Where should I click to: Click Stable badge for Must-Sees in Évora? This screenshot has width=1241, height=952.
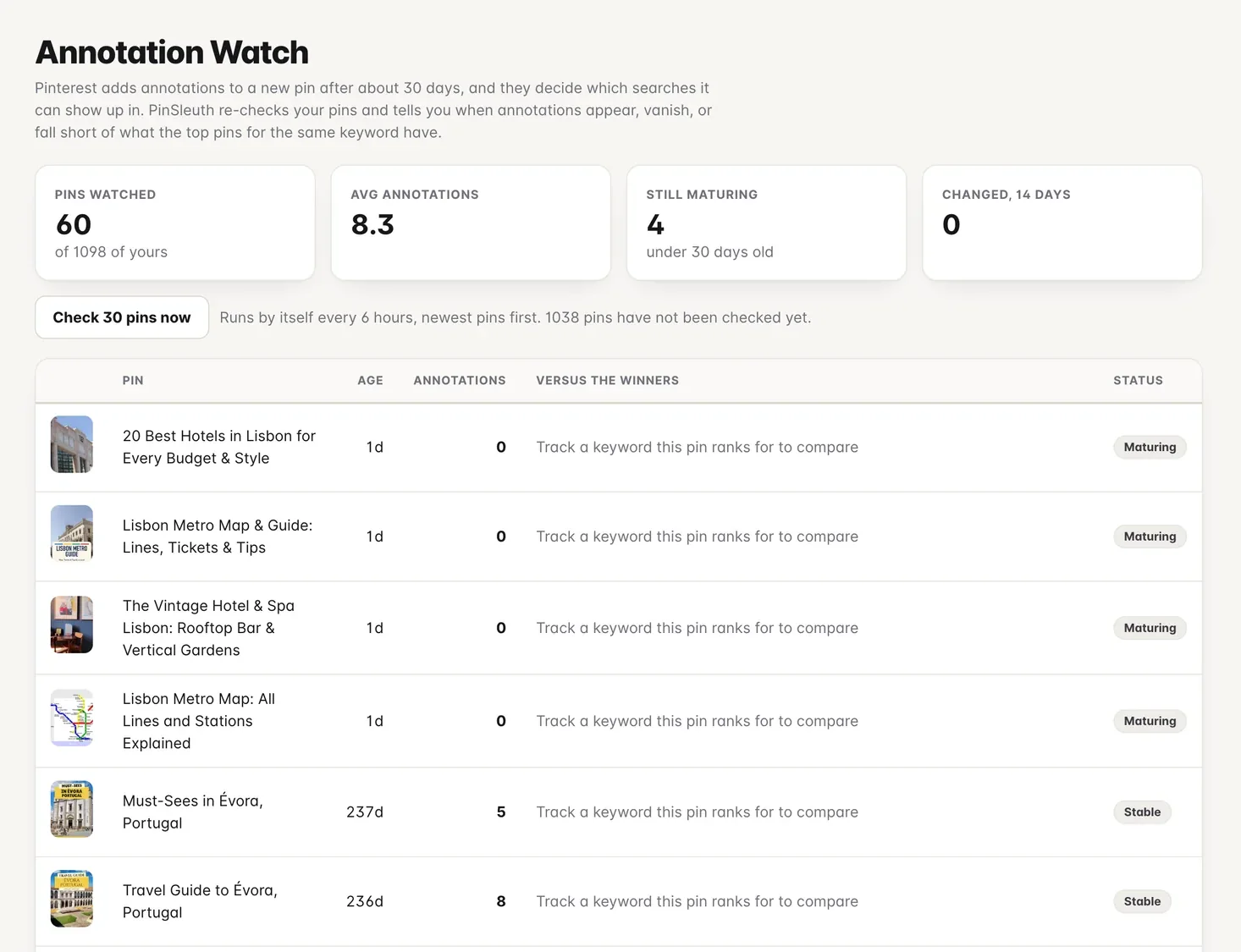pyautogui.click(x=1142, y=812)
